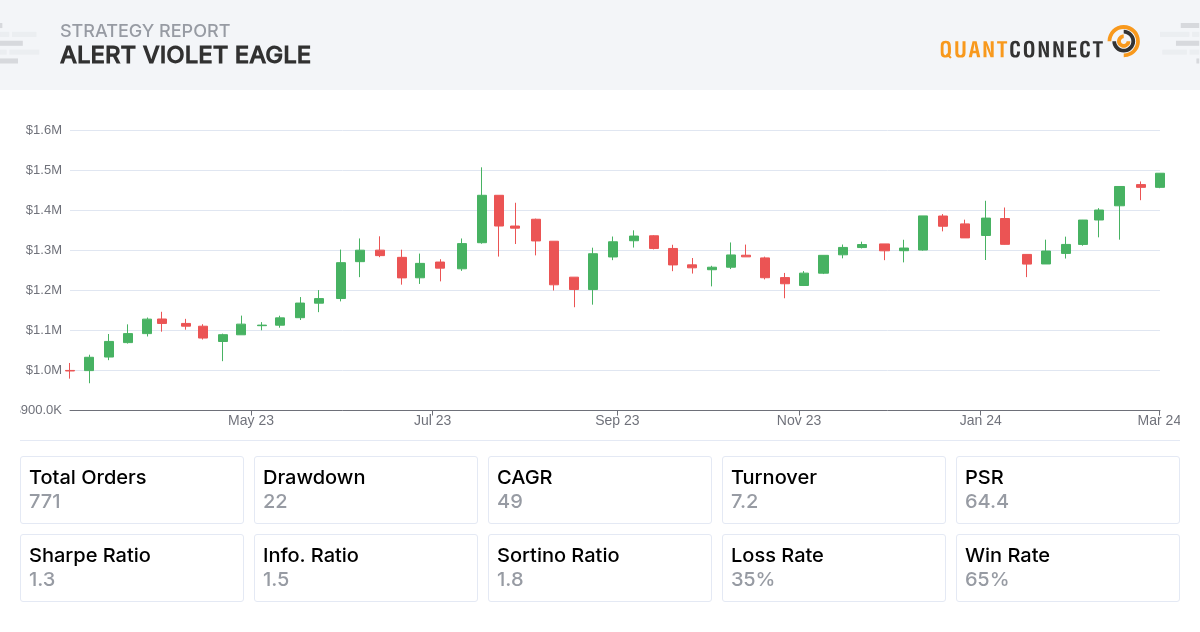
Task: Click the $1.5M y-axis label
Action: 44,170
